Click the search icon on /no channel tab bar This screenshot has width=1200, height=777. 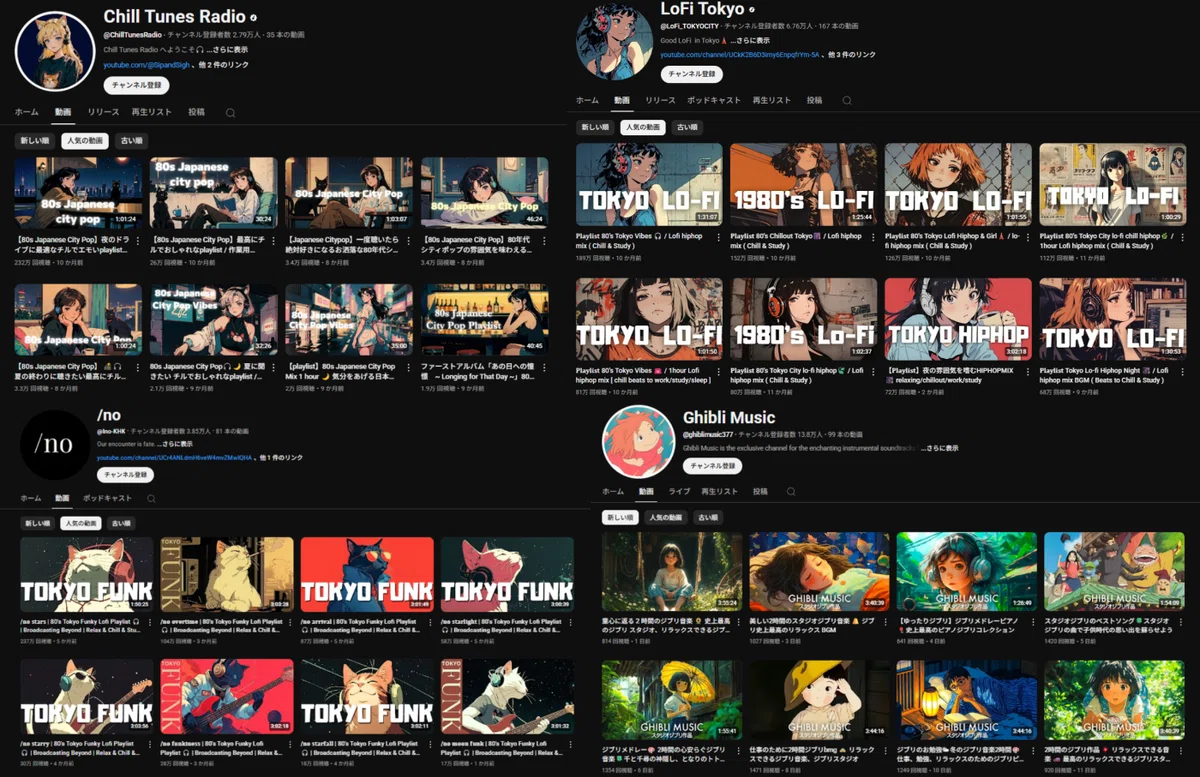(151, 498)
